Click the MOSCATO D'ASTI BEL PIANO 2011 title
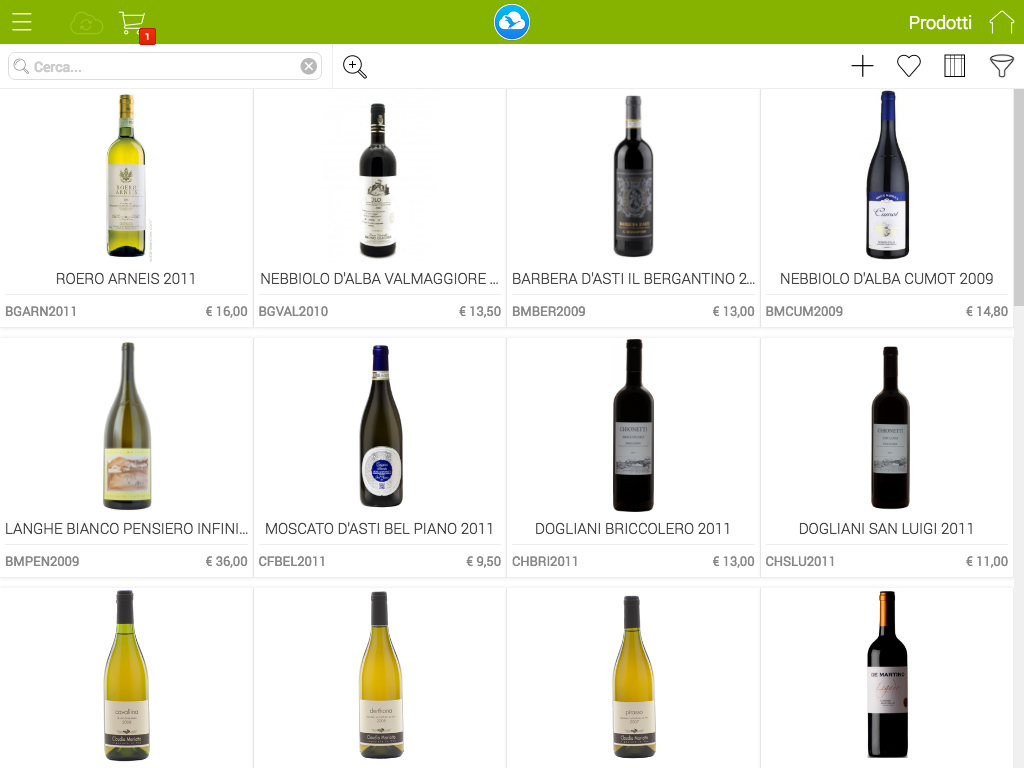Screen dimensions: 1024x768 coord(379,529)
